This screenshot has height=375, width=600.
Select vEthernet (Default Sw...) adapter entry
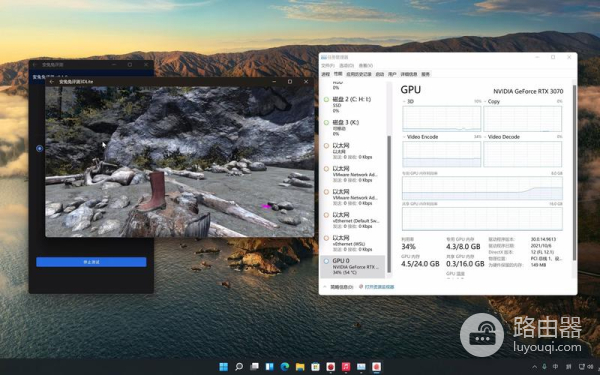coord(353,220)
